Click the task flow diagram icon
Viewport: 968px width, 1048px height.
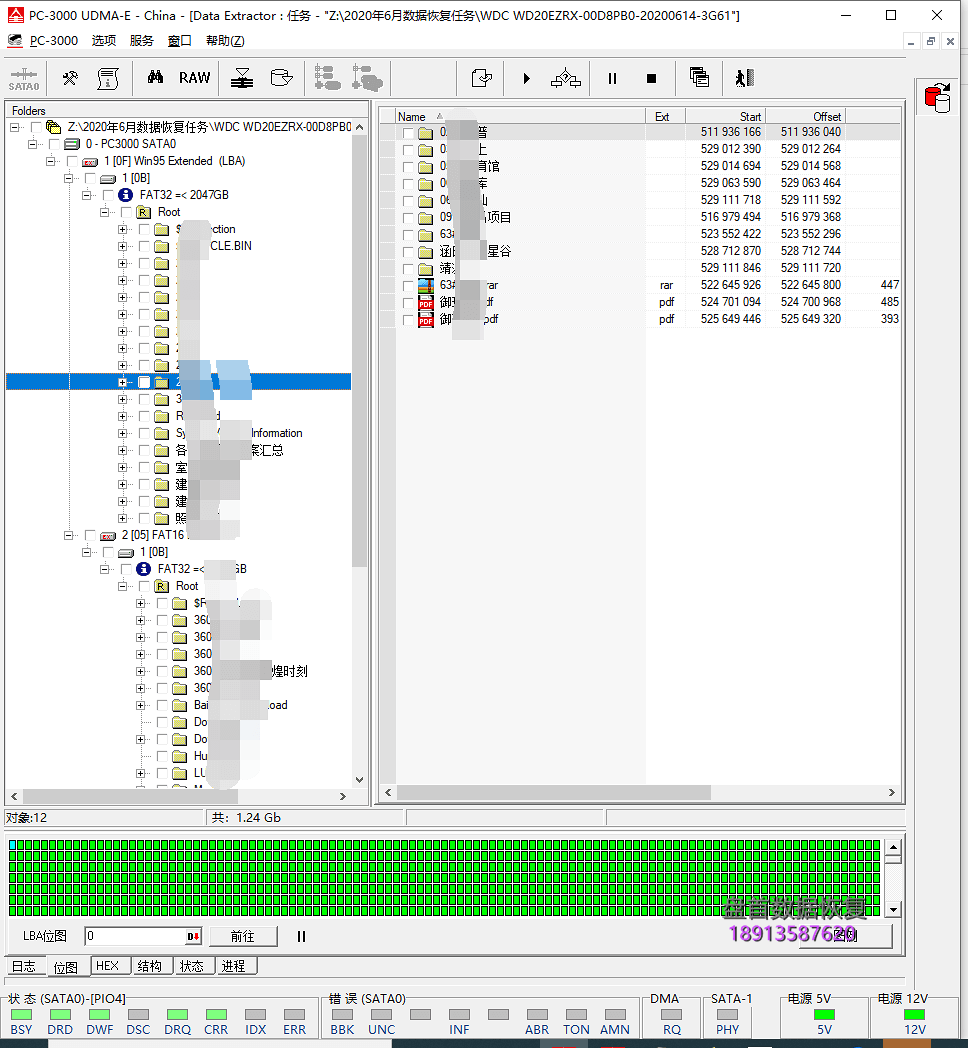(566, 79)
